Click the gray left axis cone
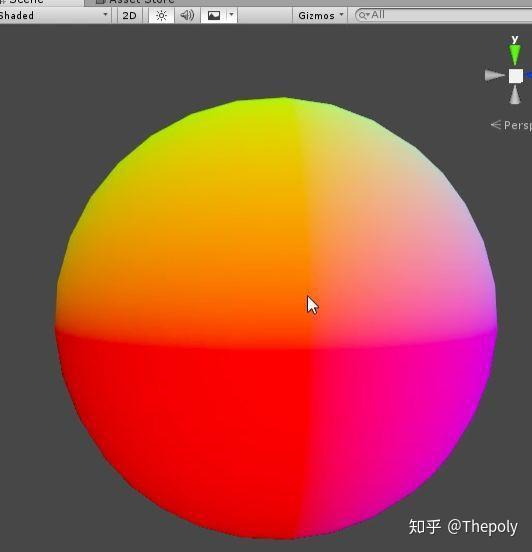This screenshot has height=552, width=532. (495, 75)
